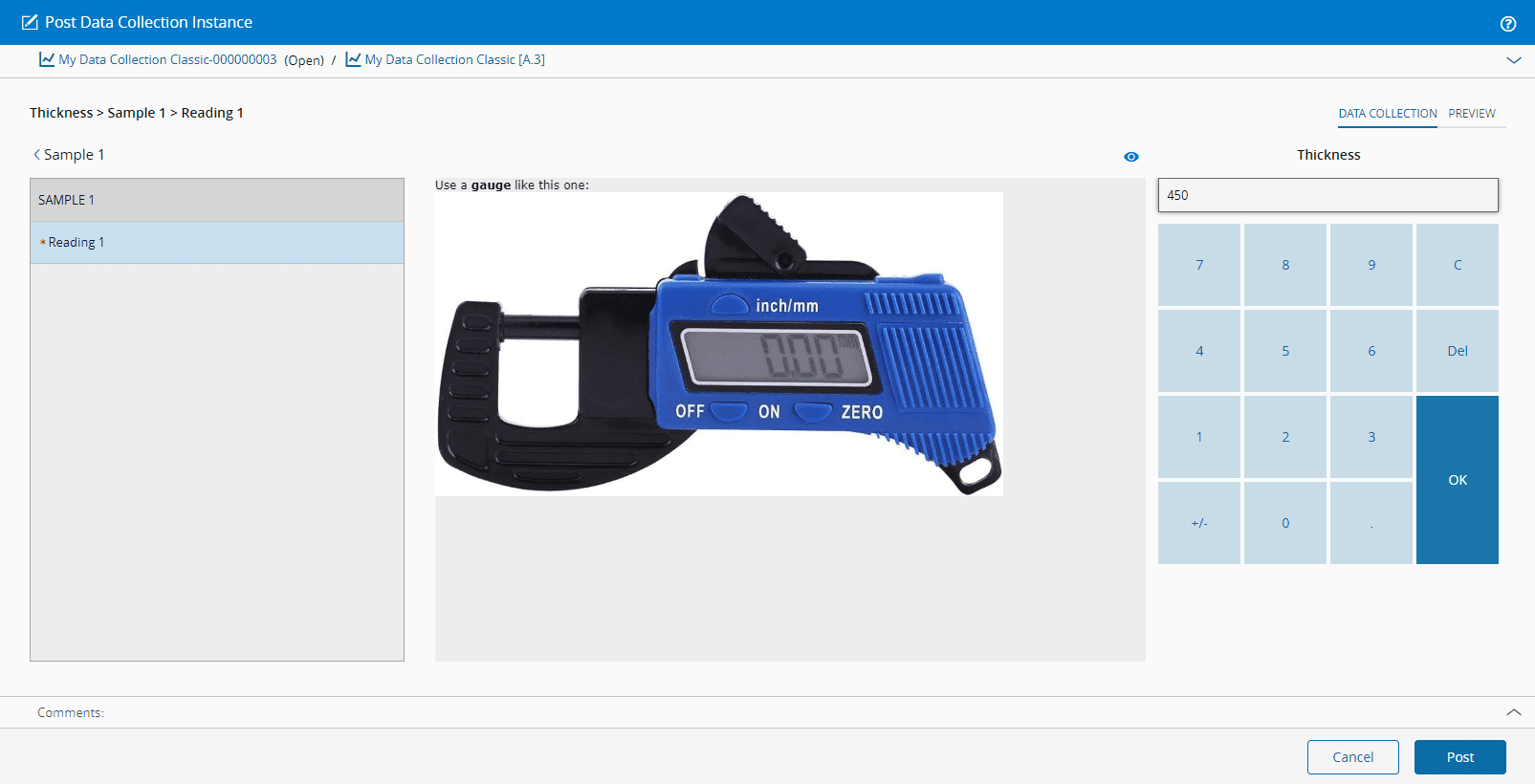Click the Post Data Collection Instance edit icon
The width and height of the screenshot is (1535, 784).
click(30, 22)
